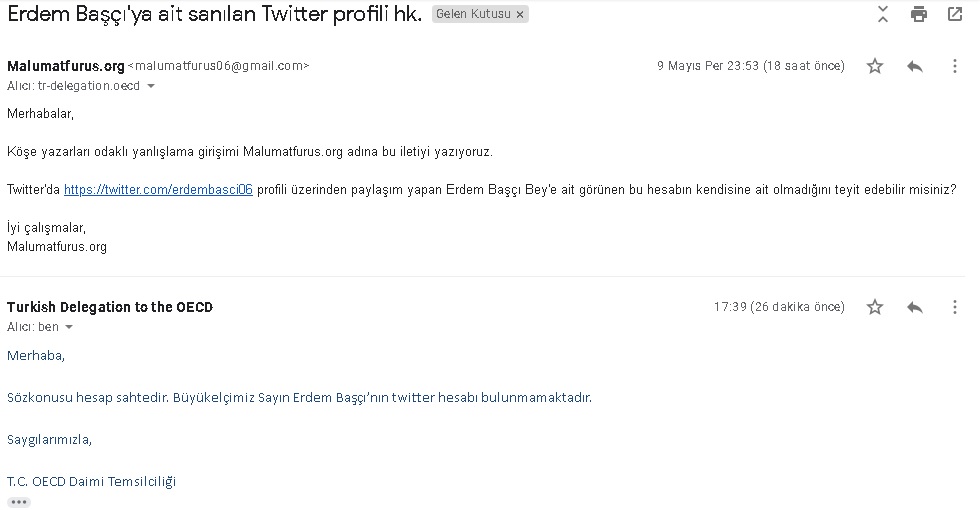The width and height of the screenshot is (980, 510).
Task: Click the Gelen Kutusu label chip
Action: click(x=472, y=15)
